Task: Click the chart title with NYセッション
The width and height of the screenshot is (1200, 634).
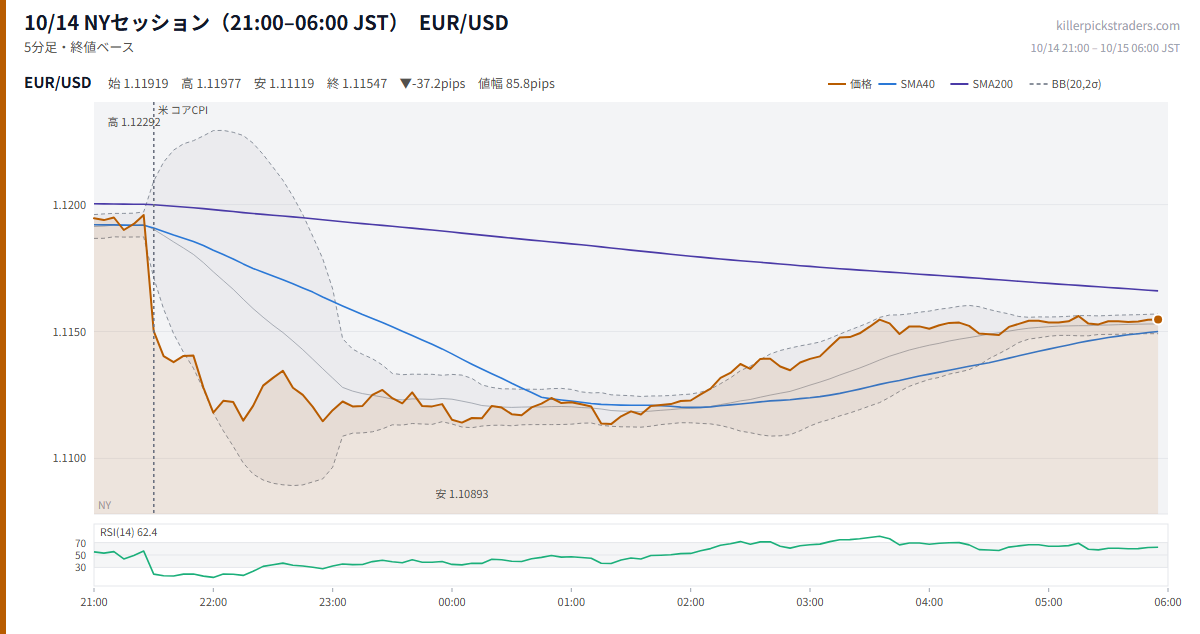Action: click(x=266, y=22)
